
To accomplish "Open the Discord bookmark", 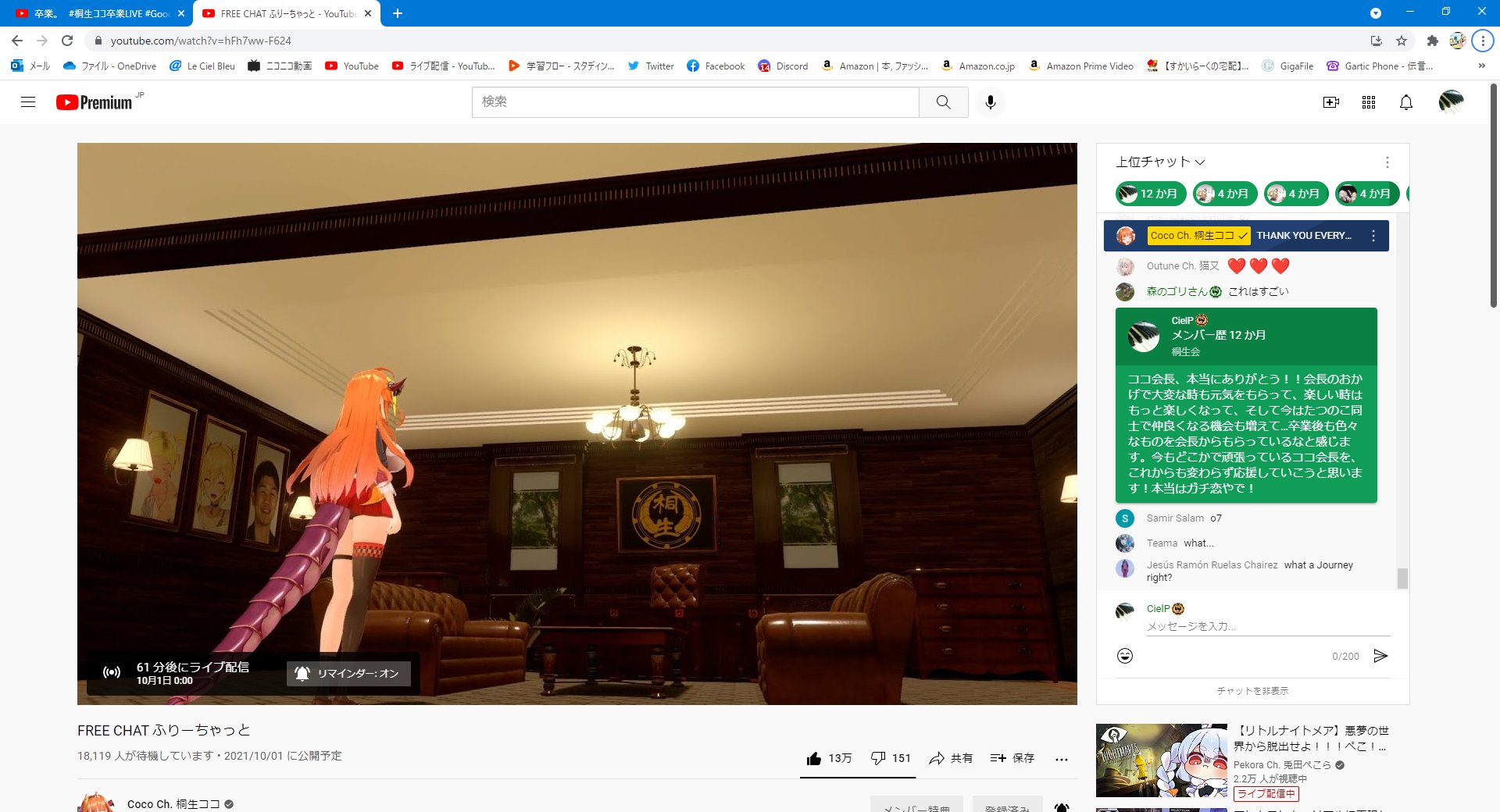I will coord(784,66).
